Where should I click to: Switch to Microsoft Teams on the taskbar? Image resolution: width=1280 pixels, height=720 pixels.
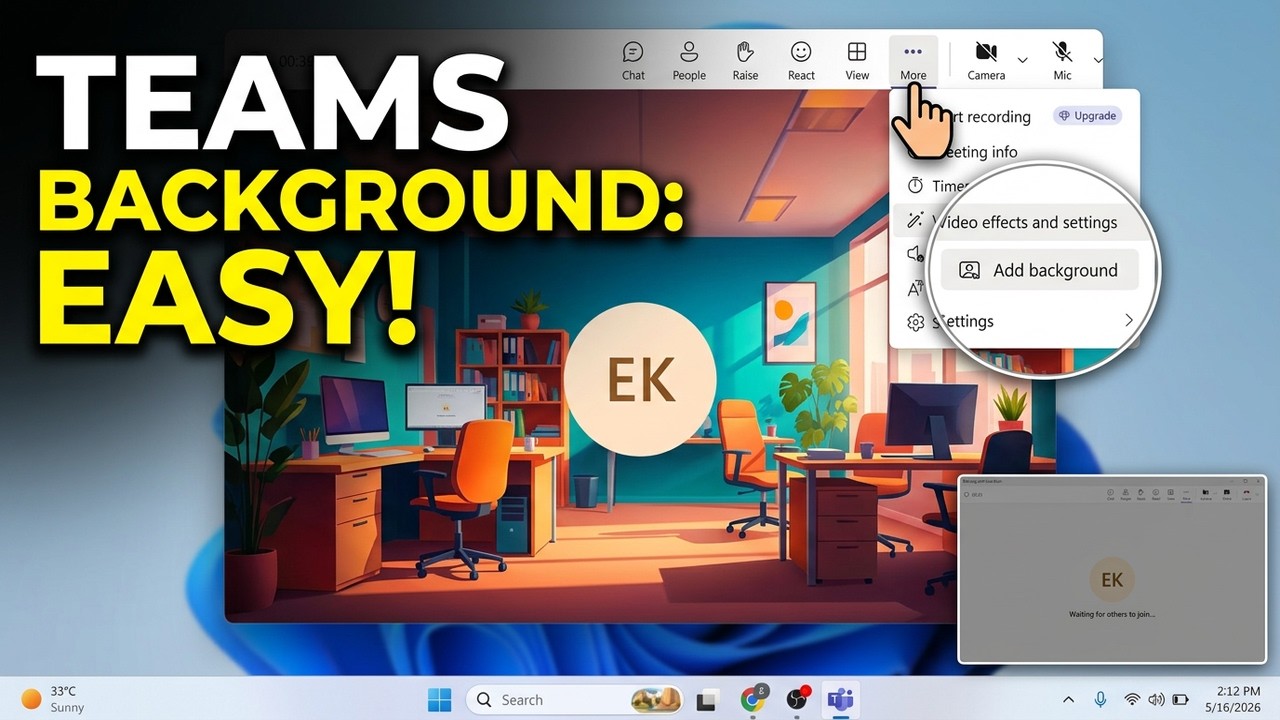click(841, 700)
